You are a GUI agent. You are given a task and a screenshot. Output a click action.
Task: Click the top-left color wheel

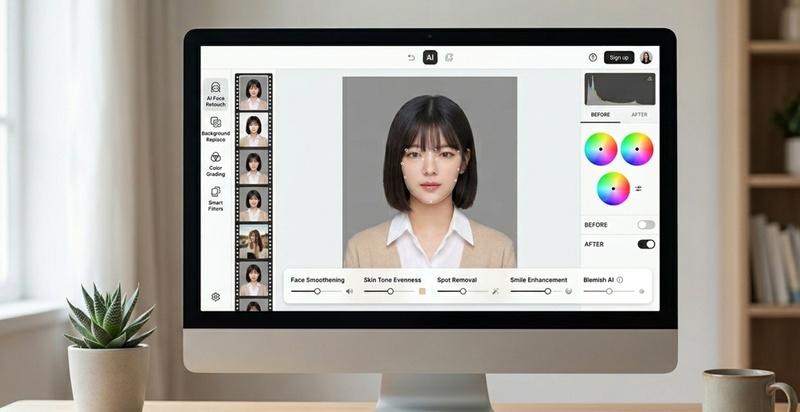click(x=601, y=149)
